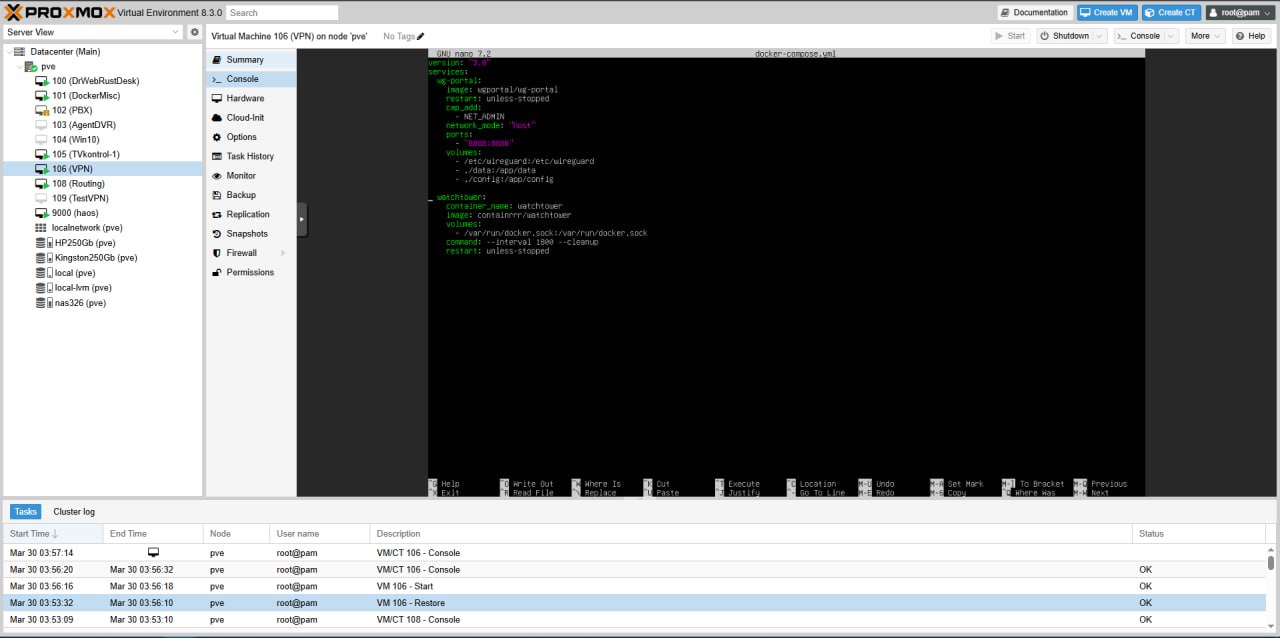Open the Task History section
This screenshot has height=638, width=1280.
251,156
